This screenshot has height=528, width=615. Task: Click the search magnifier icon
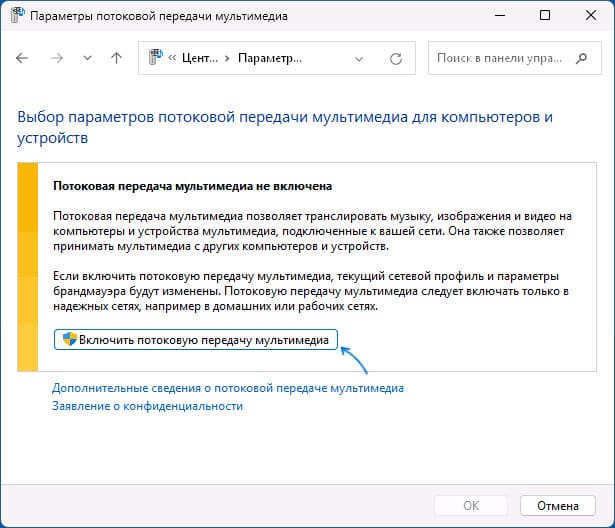pyautogui.click(x=582, y=58)
